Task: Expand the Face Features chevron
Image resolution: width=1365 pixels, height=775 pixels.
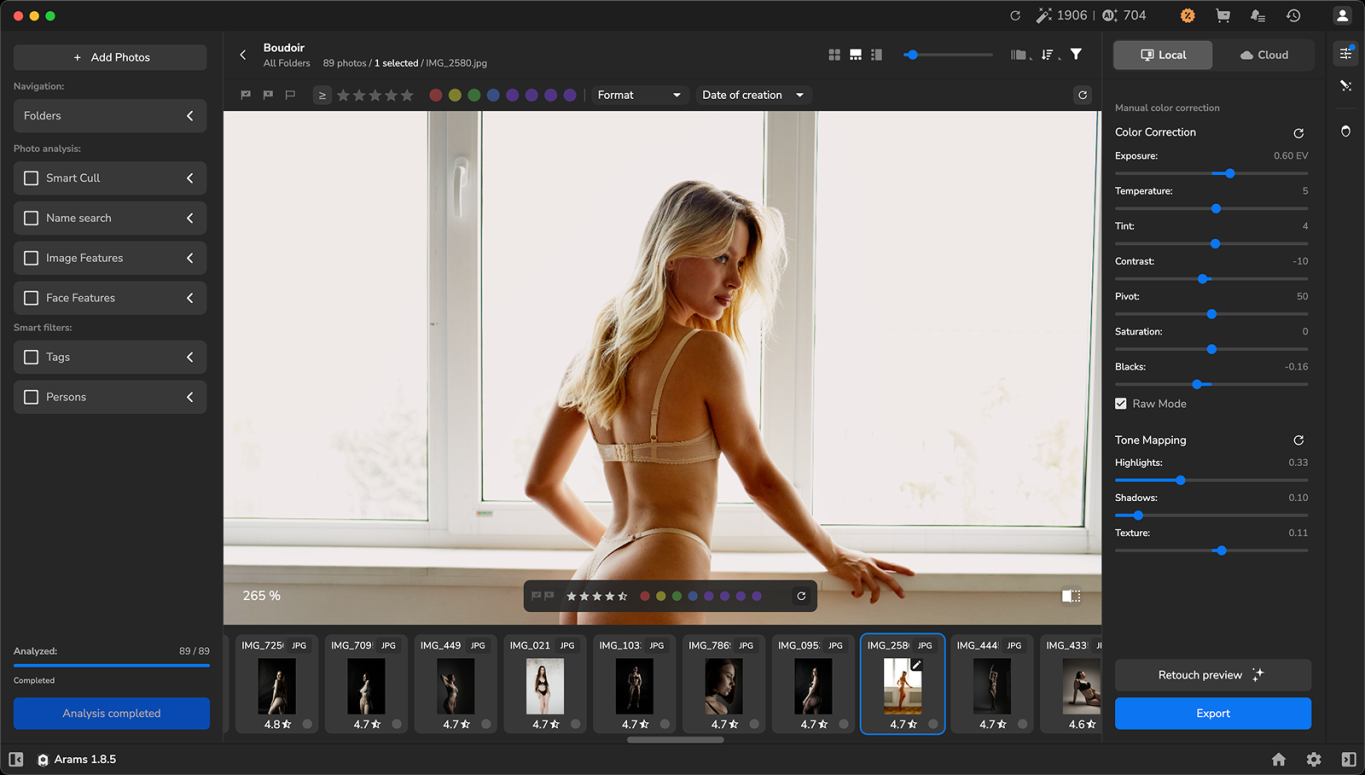Action: (x=190, y=298)
